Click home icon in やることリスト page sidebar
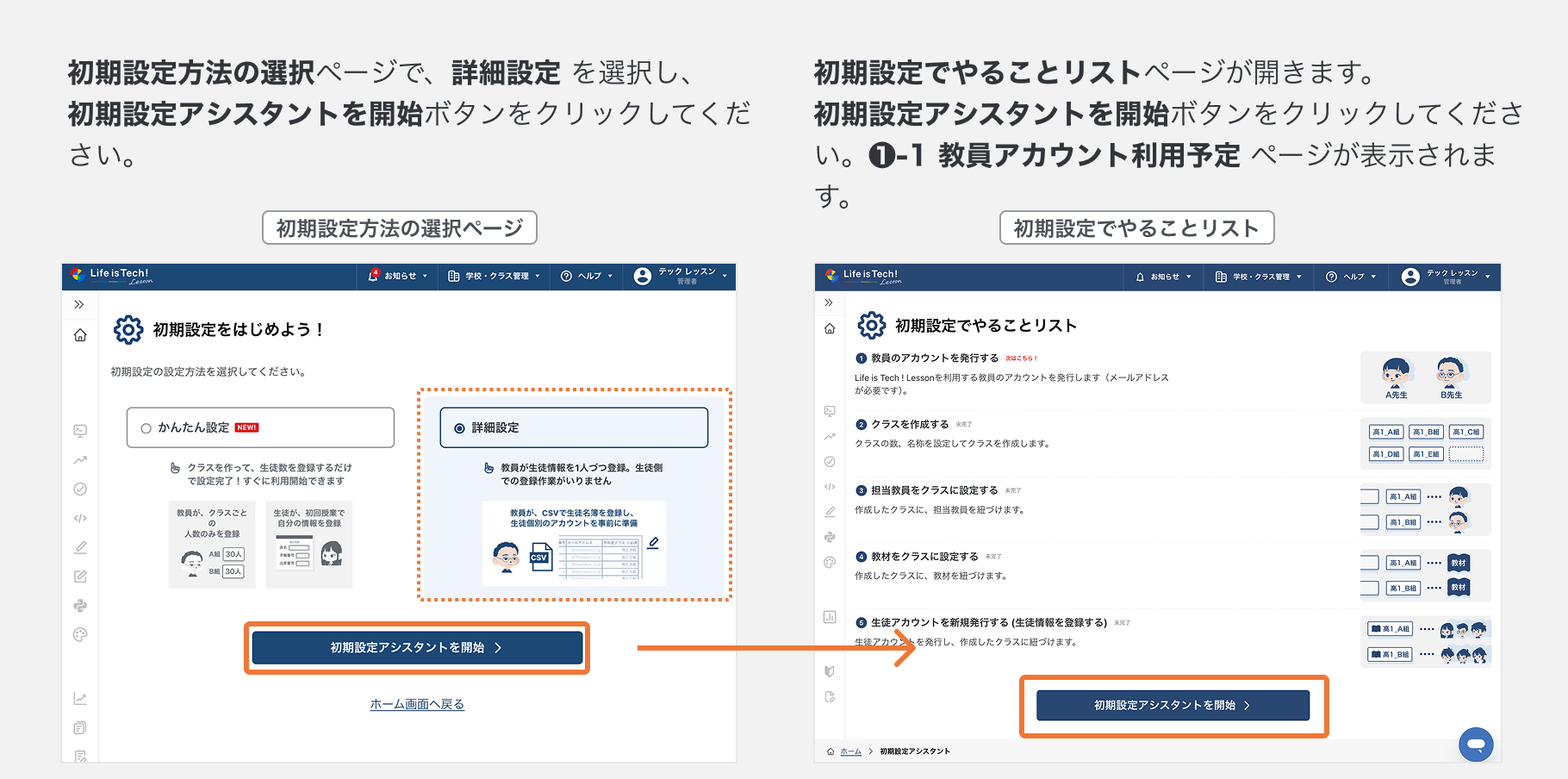This screenshot has width=1568, height=779. coord(830,328)
